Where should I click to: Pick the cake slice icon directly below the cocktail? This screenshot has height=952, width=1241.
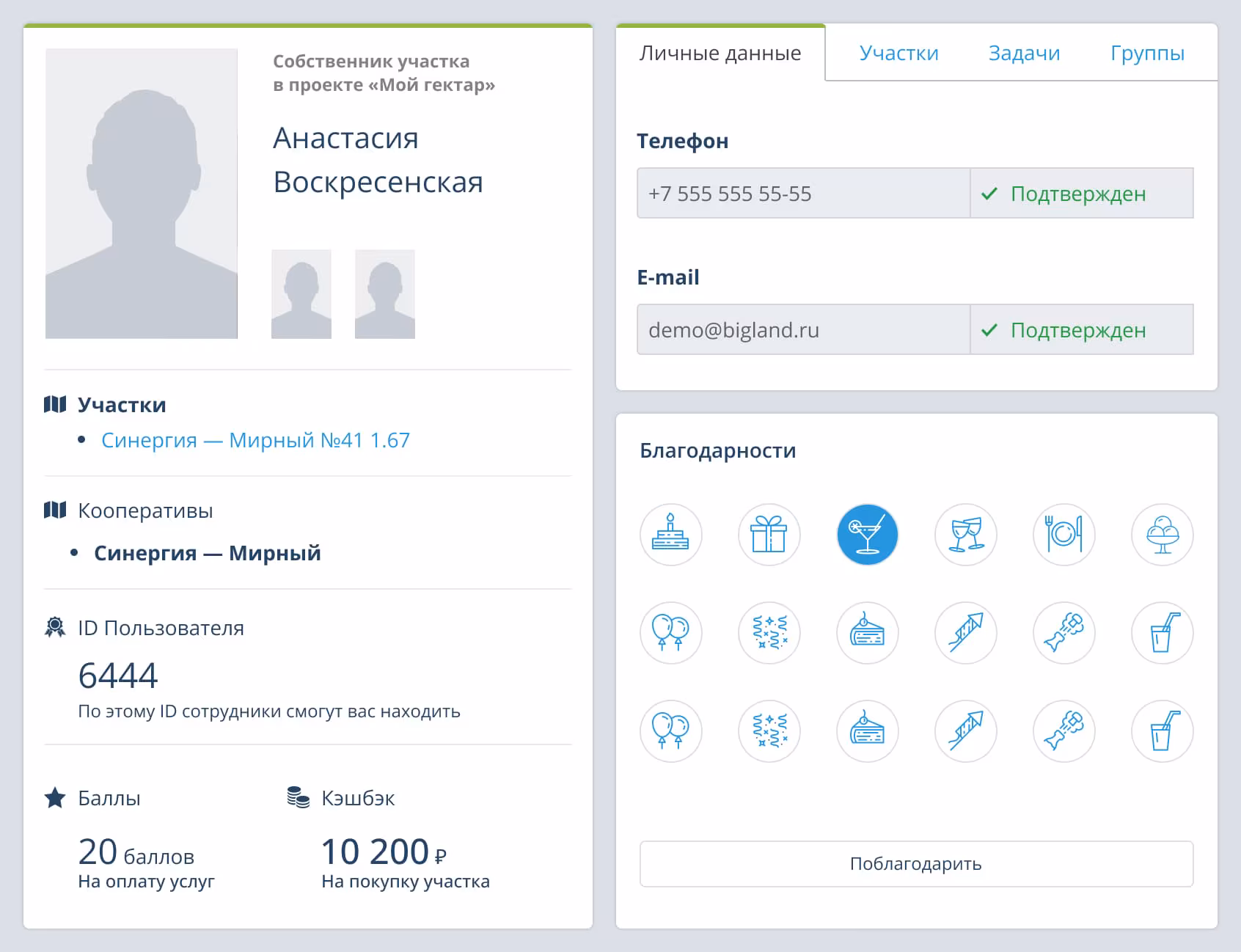coord(867,633)
